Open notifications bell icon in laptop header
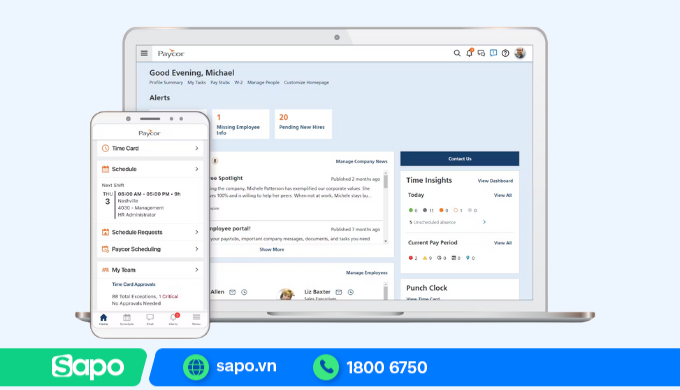The image size is (680, 390). pos(469,53)
